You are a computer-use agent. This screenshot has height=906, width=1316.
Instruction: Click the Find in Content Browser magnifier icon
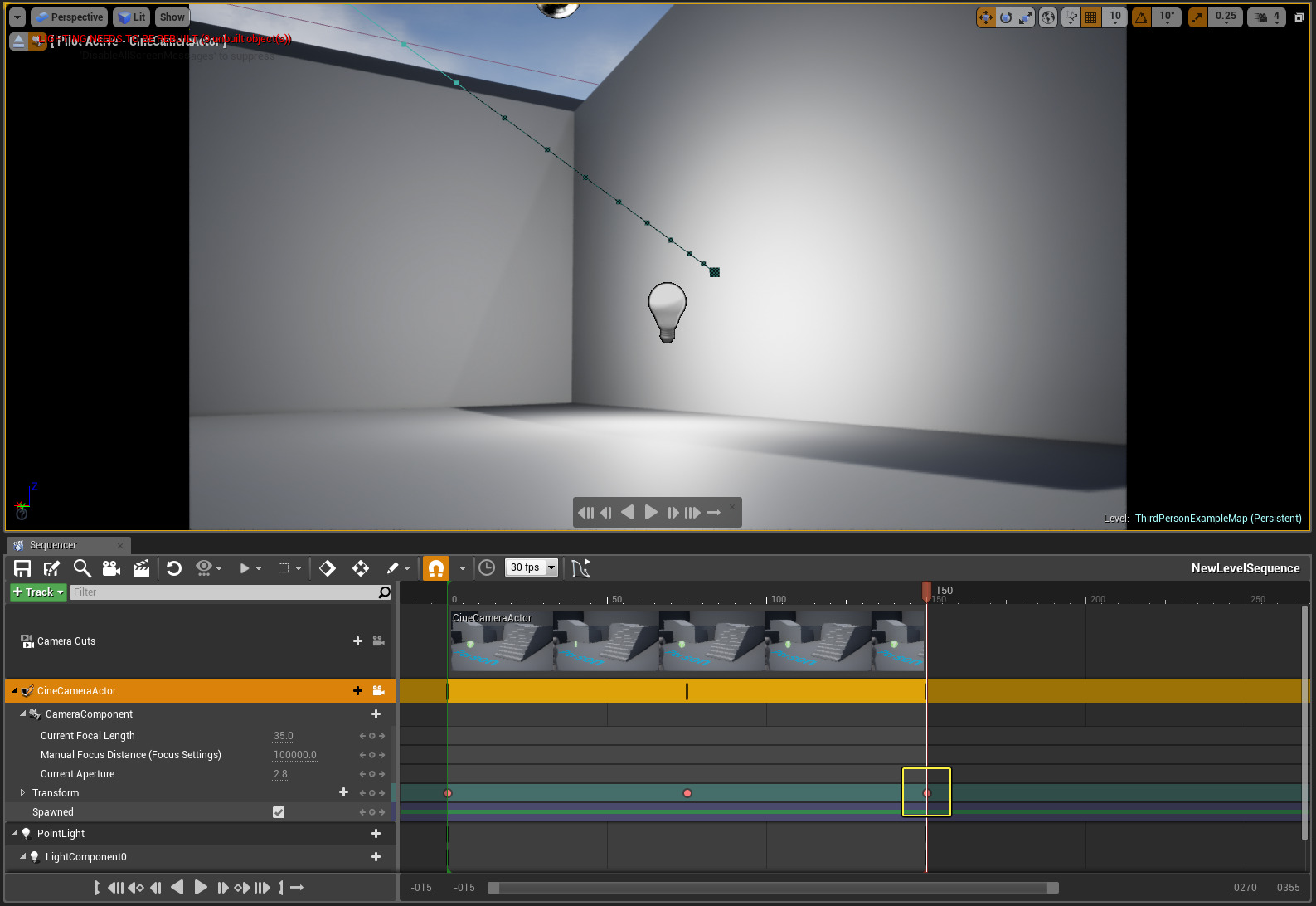82,568
